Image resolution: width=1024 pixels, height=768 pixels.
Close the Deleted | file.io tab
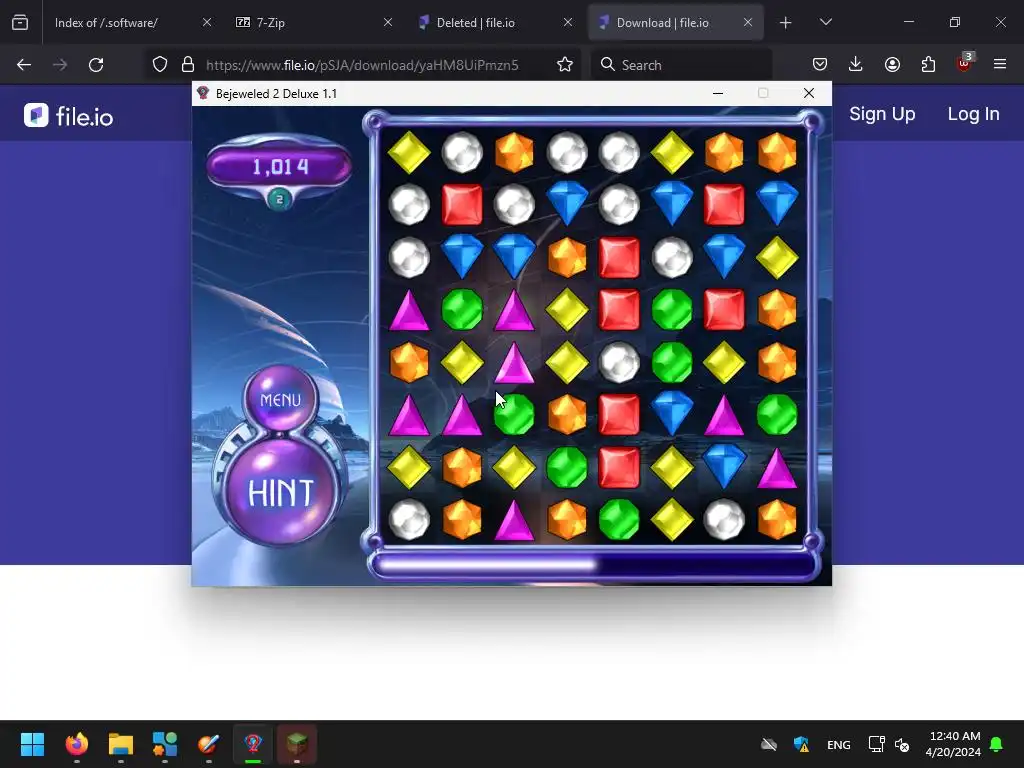coord(568,22)
